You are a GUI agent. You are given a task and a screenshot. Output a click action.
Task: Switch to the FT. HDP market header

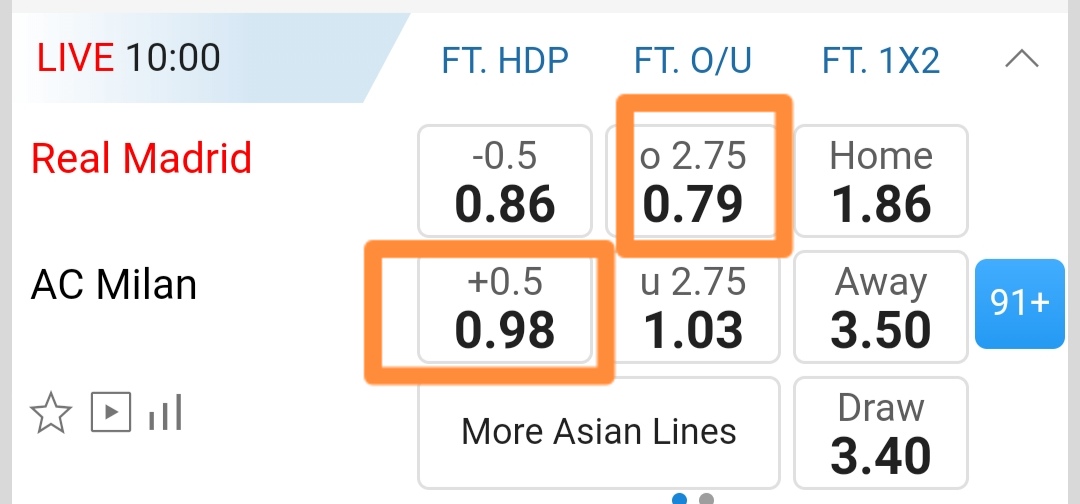point(504,61)
